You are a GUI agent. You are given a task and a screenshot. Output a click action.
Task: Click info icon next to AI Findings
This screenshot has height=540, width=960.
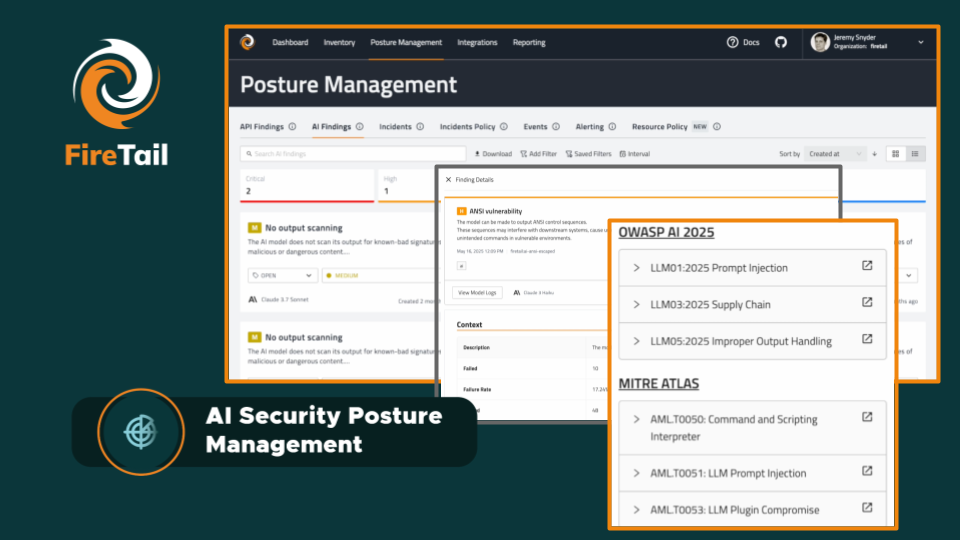click(x=359, y=127)
